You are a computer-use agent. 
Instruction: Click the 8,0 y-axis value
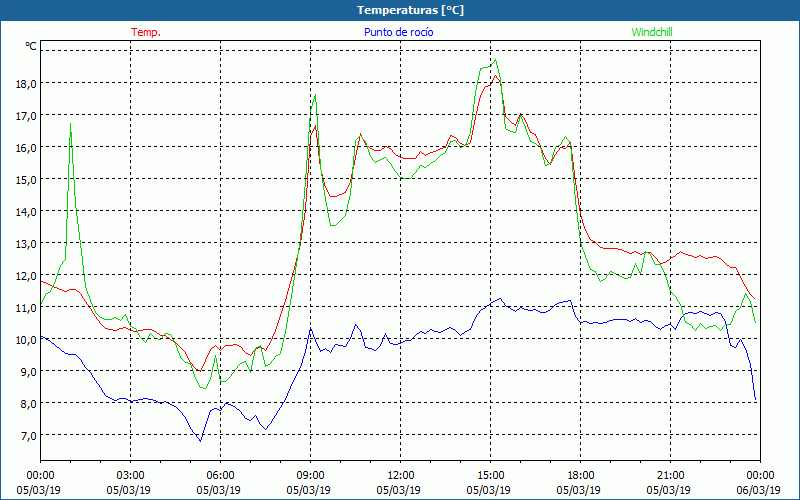click(29, 404)
